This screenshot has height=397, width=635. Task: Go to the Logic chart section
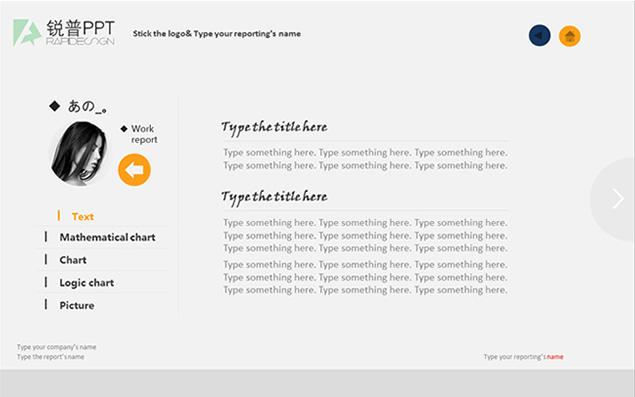coord(87,283)
